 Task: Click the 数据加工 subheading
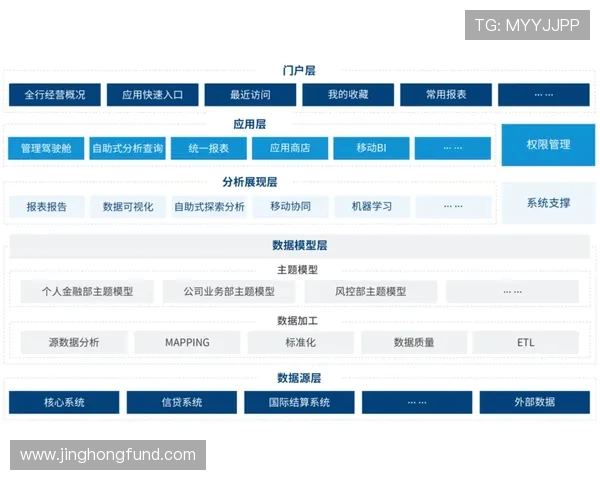297,321
